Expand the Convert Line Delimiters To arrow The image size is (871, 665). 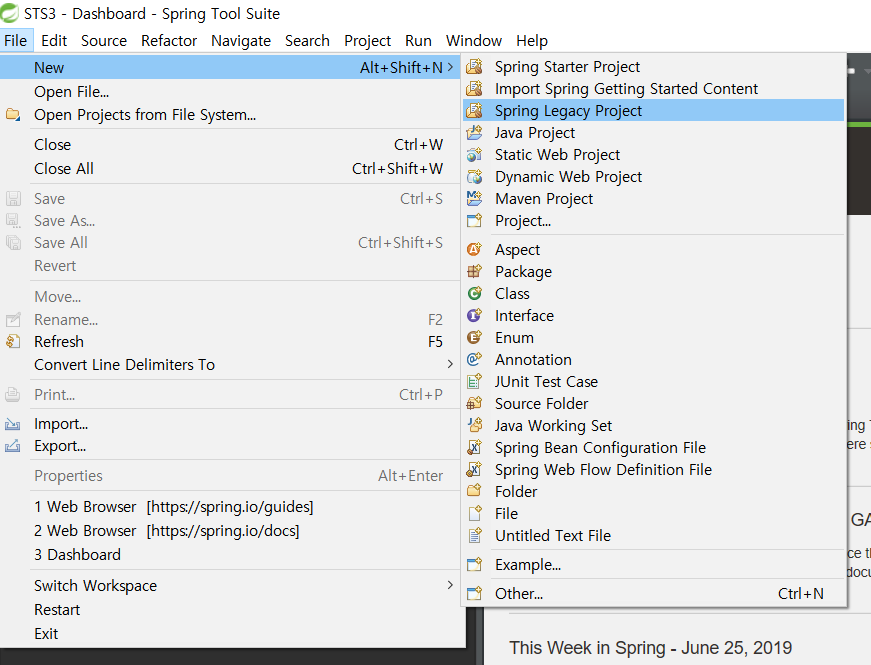point(450,364)
